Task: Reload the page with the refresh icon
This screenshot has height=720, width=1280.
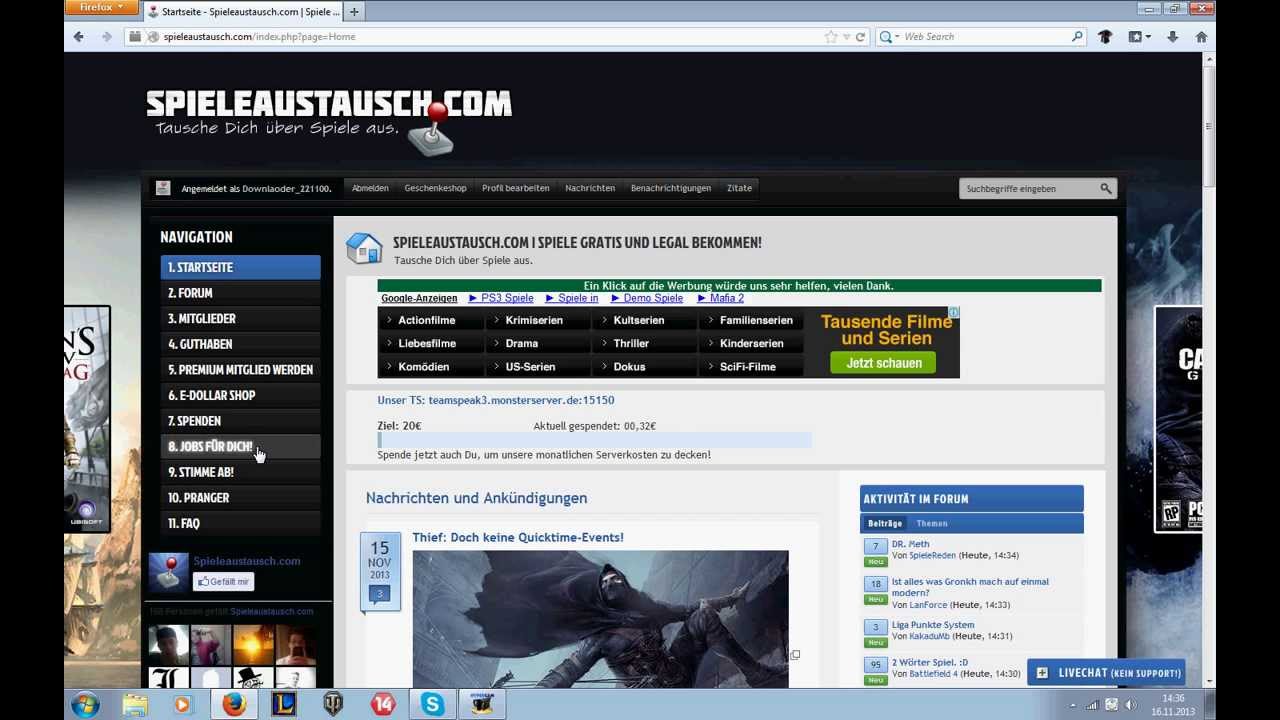Action: coord(860,37)
